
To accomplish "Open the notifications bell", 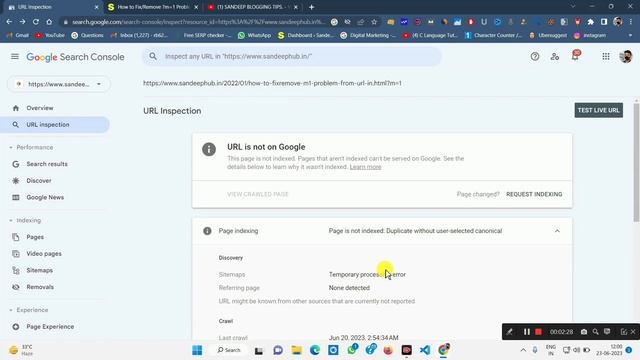I will tap(575, 56).
